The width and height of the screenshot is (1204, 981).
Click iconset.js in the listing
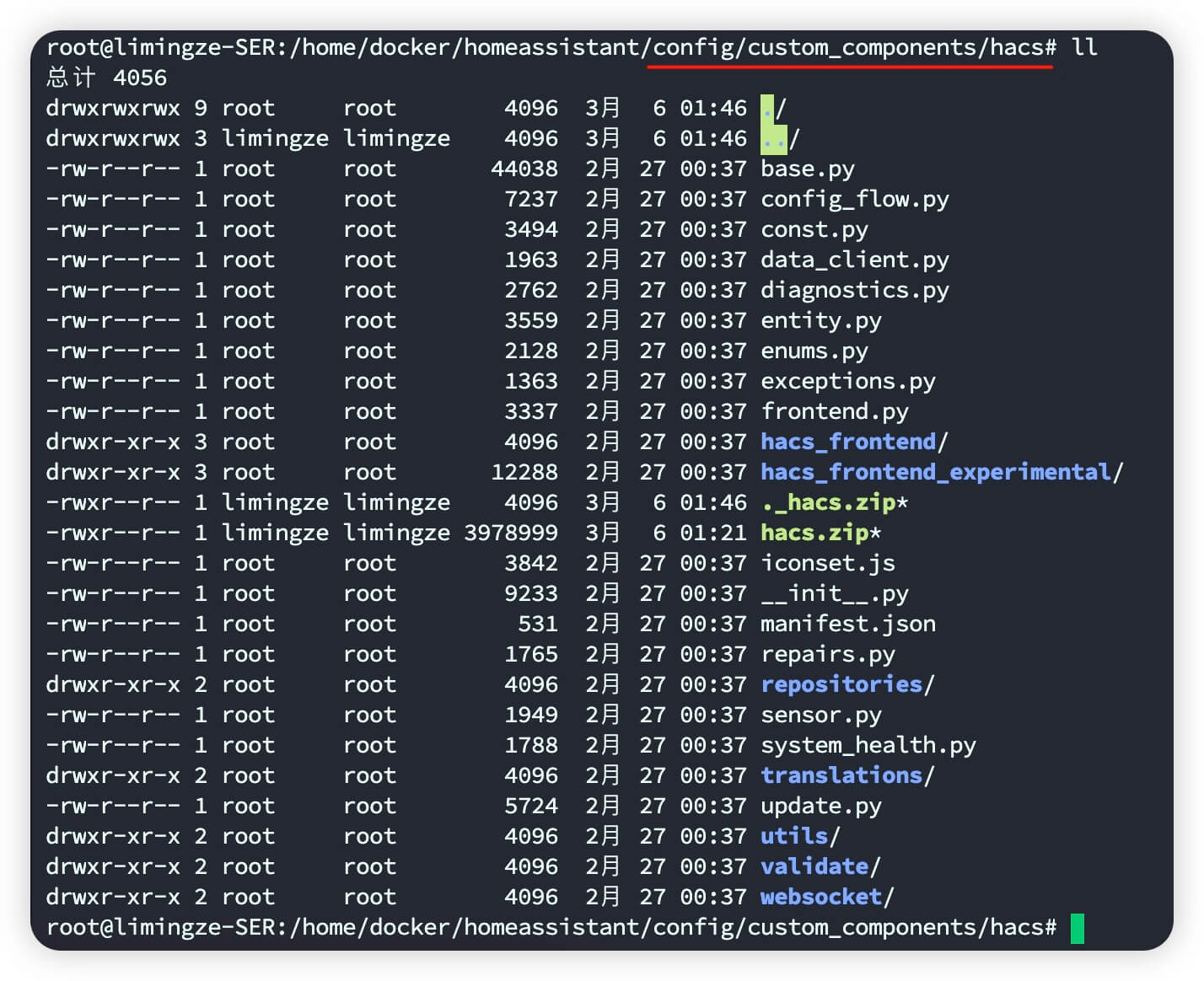click(827, 564)
